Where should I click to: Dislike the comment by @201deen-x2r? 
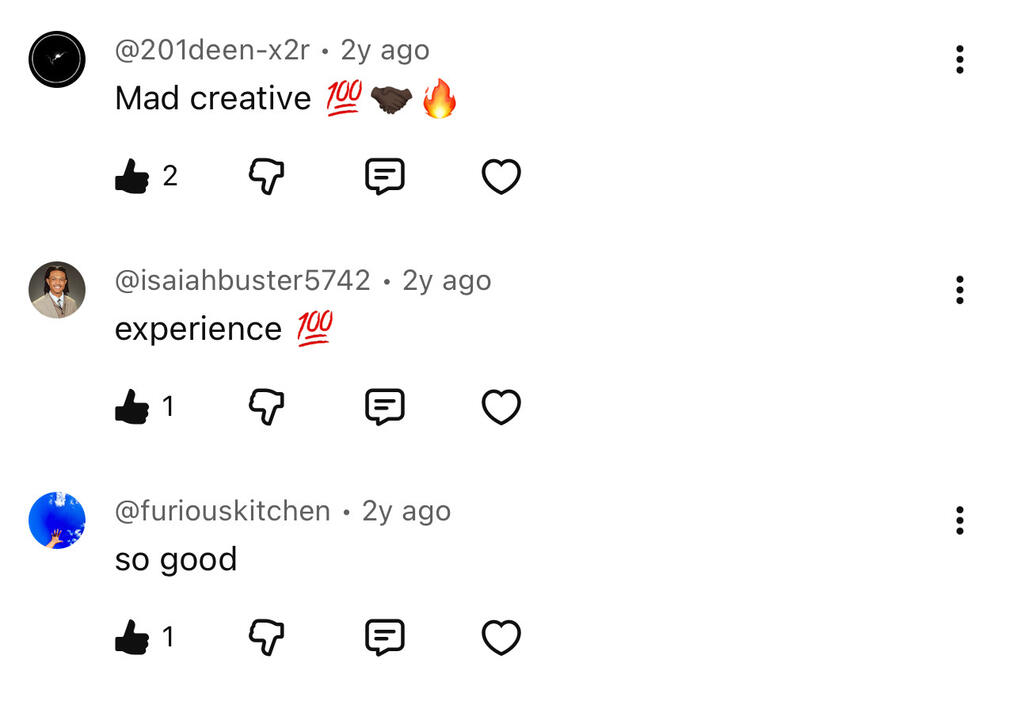tap(266, 177)
